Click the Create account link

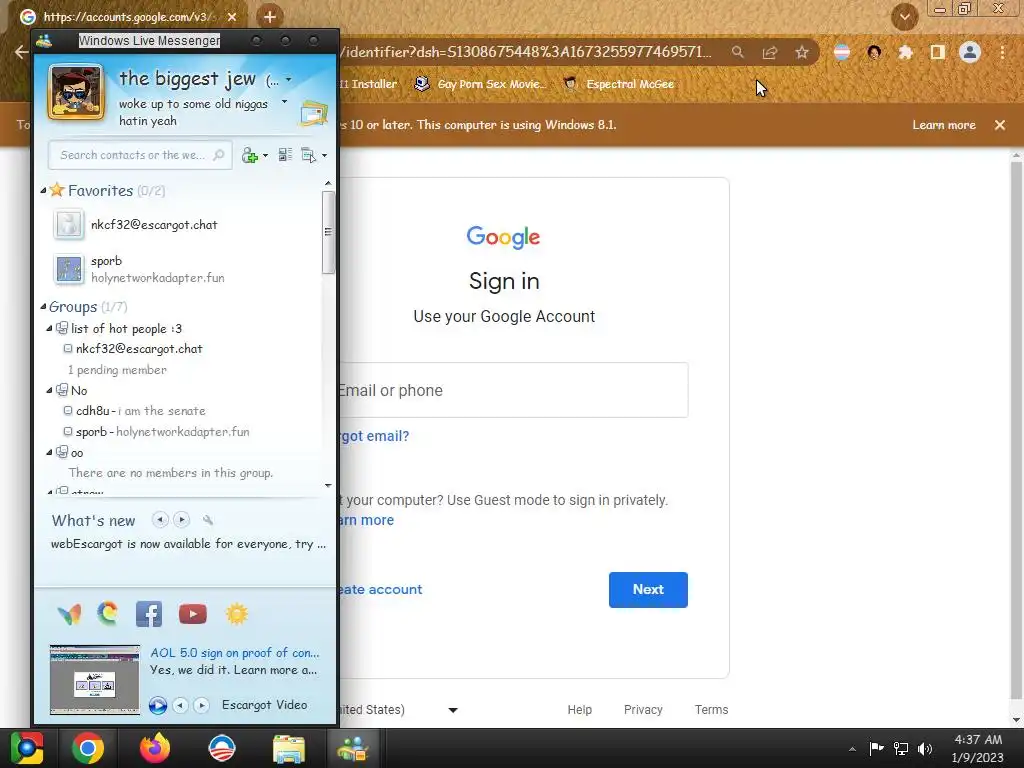(381, 589)
